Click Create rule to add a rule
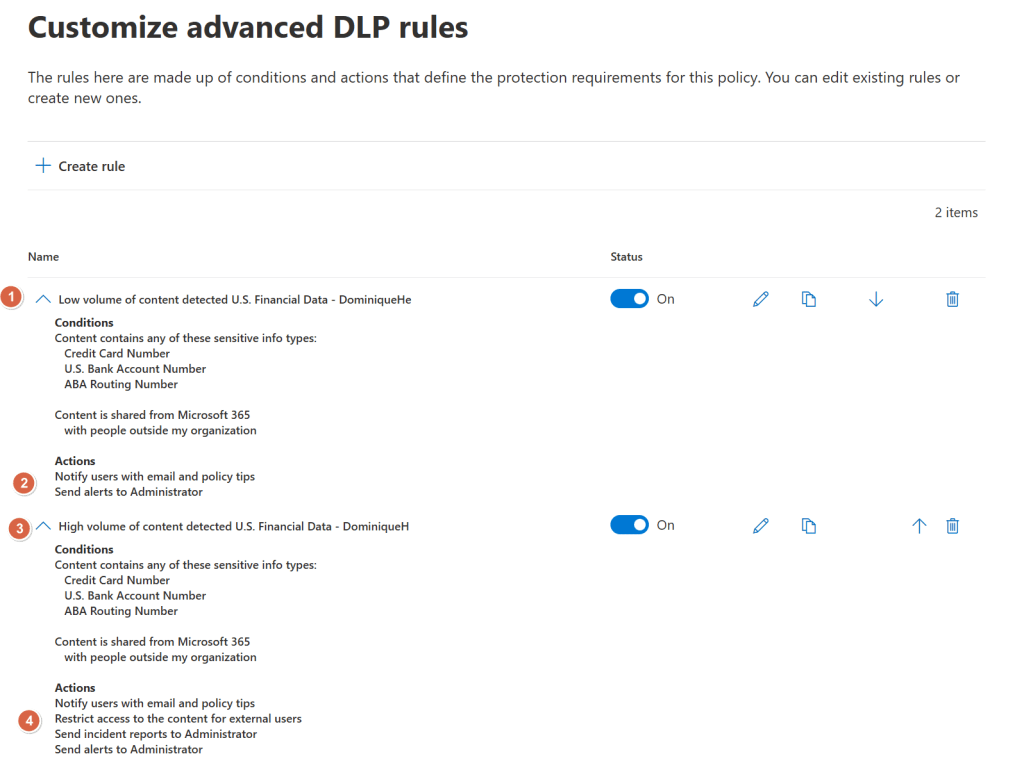 tap(81, 166)
